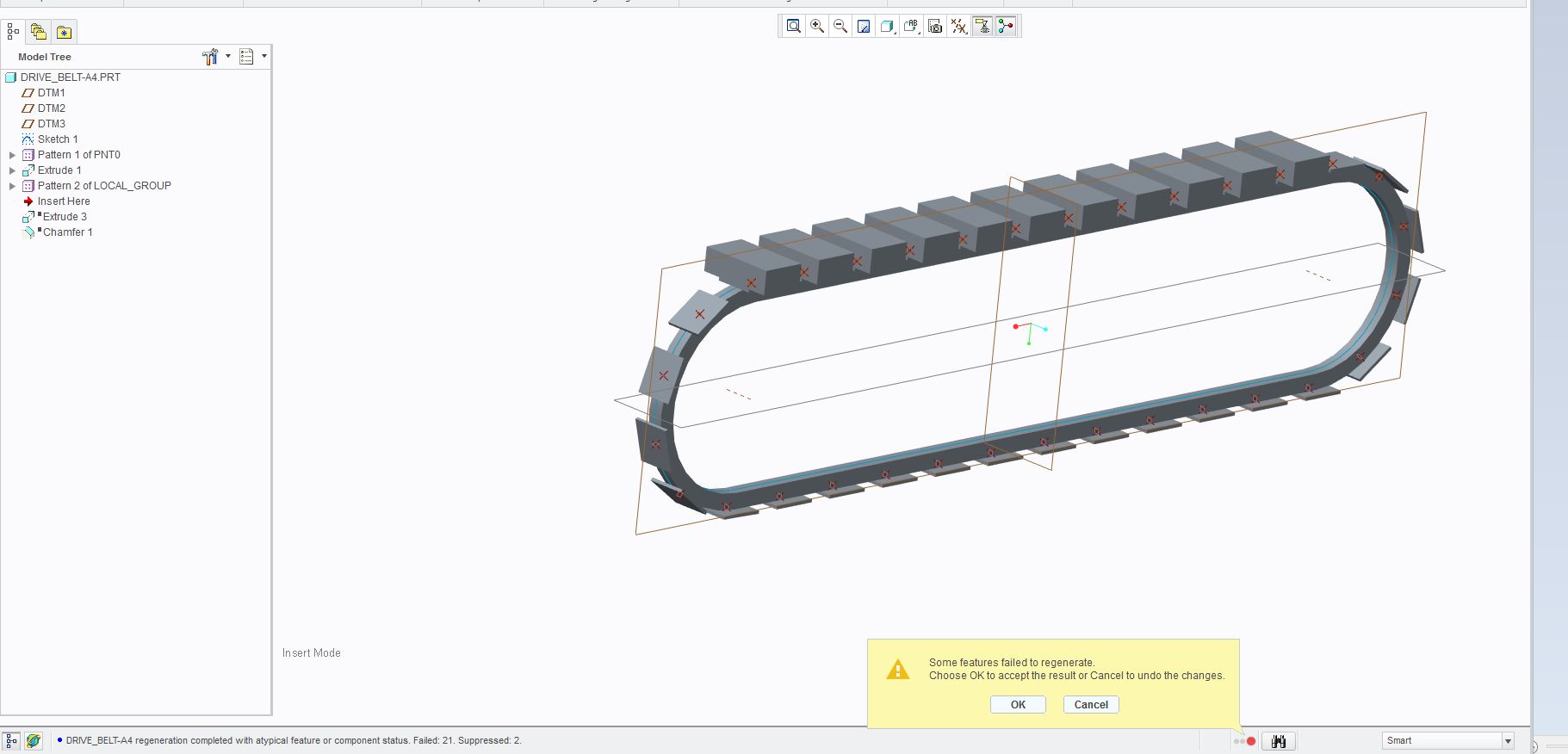Select suppressed Chamfer 1 feature
Viewport: 1568px width, 754px height.
[67, 232]
